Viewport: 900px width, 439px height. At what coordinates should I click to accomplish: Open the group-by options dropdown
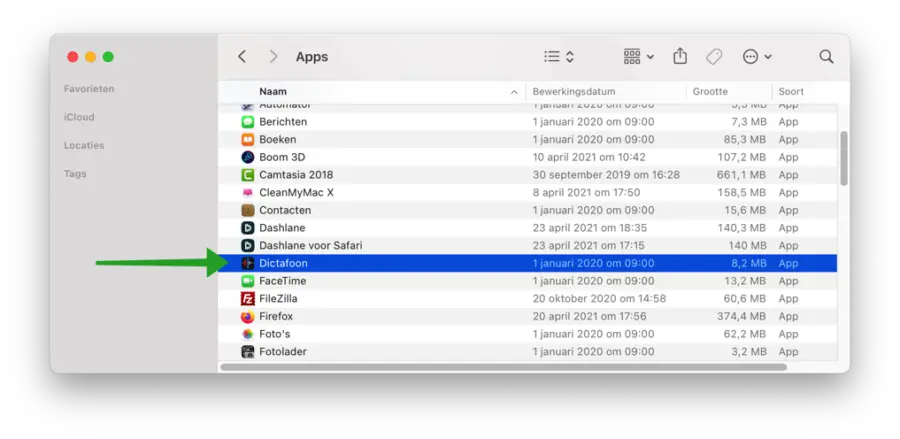coord(638,56)
